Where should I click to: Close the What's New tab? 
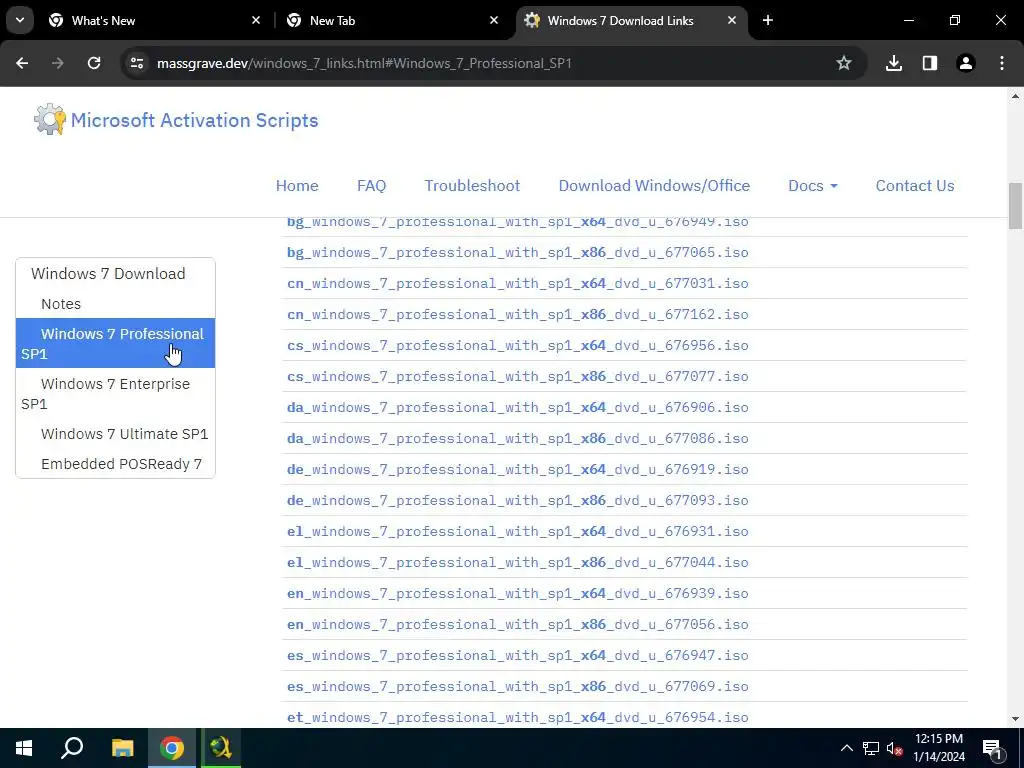click(x=256, y=21)
